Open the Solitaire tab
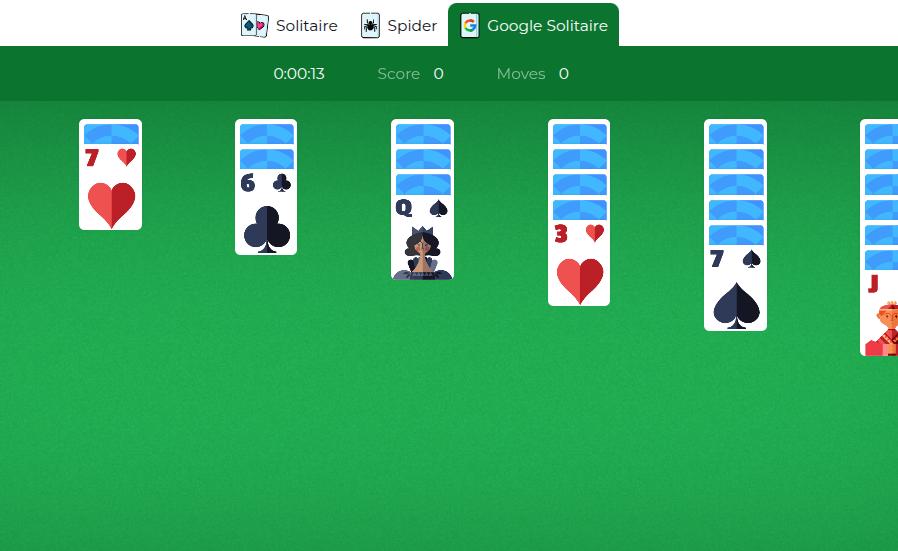Viewport: 898px width, 551px height. (x=289, y=25)
